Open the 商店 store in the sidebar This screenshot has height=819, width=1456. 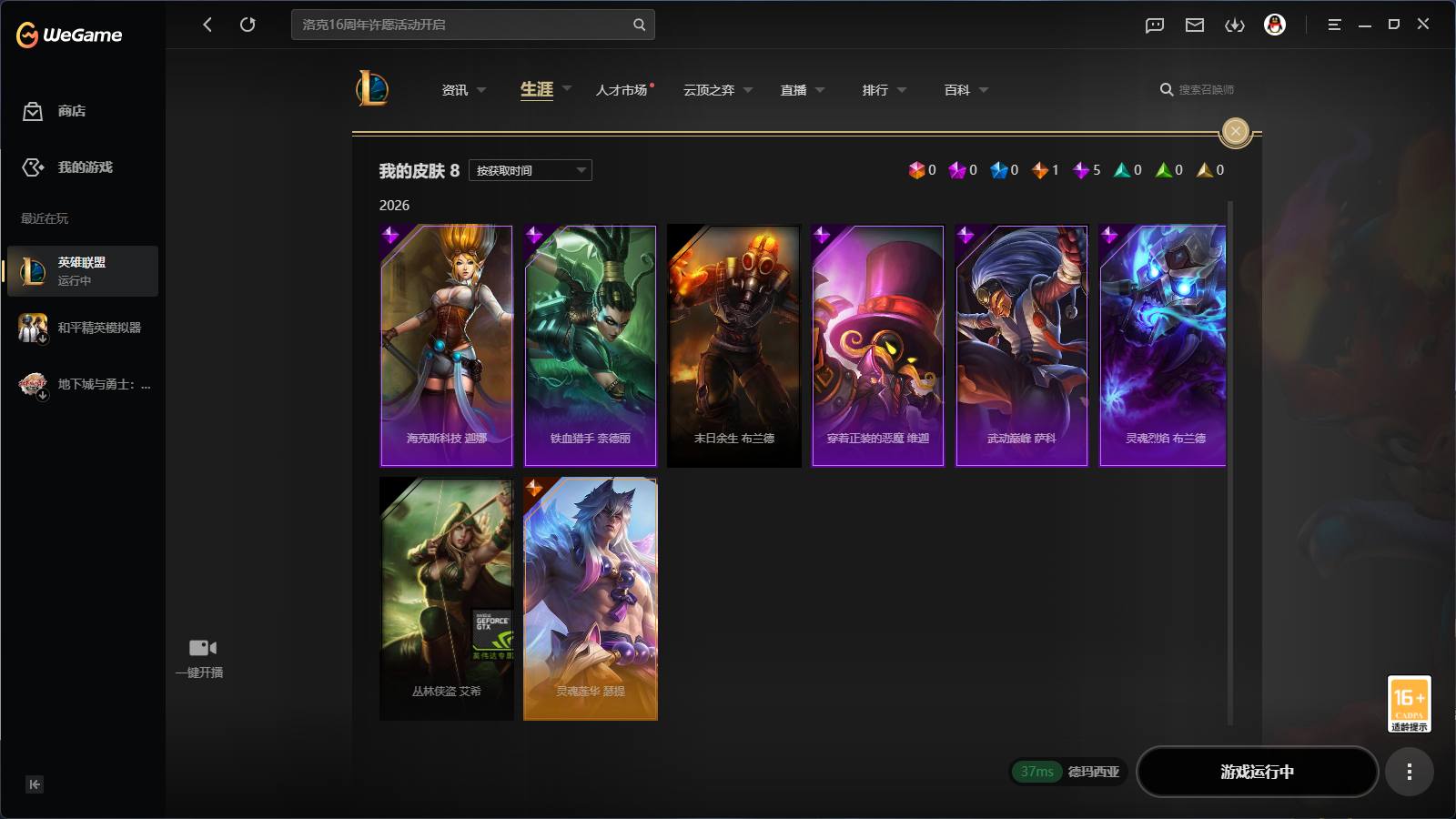[x=55, y=111]
